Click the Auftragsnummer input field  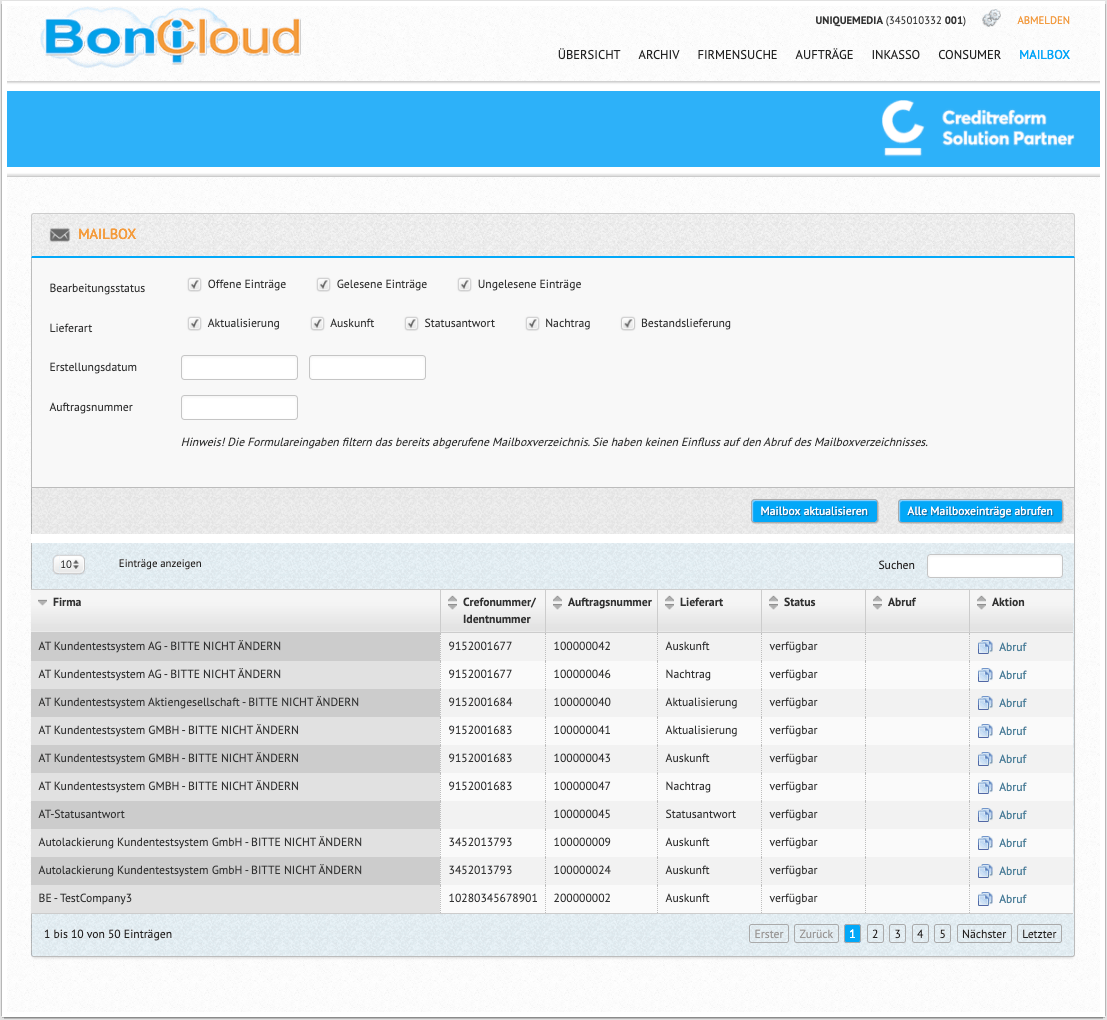[239, 408]
